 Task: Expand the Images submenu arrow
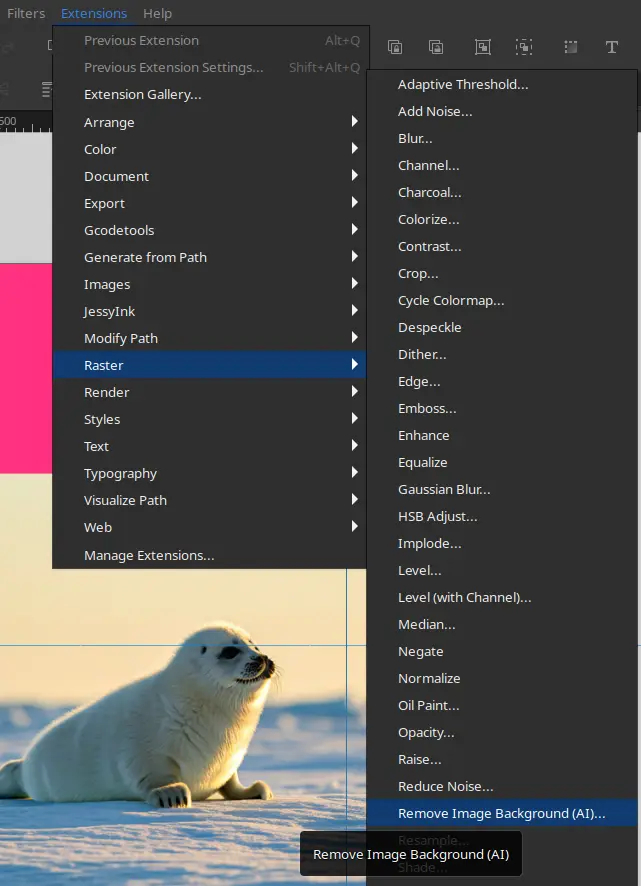click(354, 284)
